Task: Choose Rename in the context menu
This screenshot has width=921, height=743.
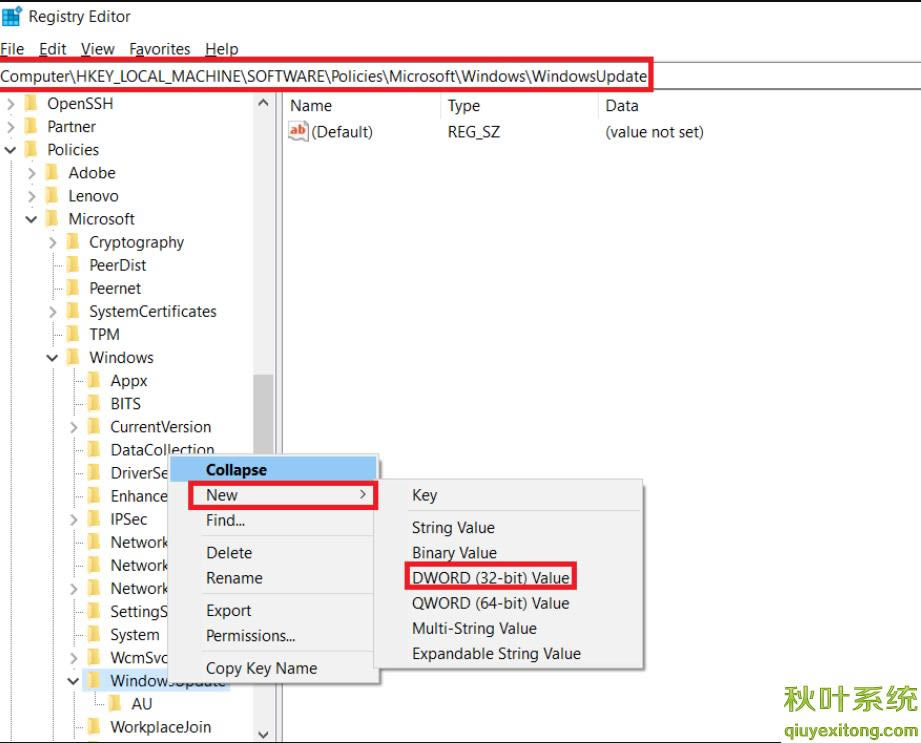Action: [273, 578]
